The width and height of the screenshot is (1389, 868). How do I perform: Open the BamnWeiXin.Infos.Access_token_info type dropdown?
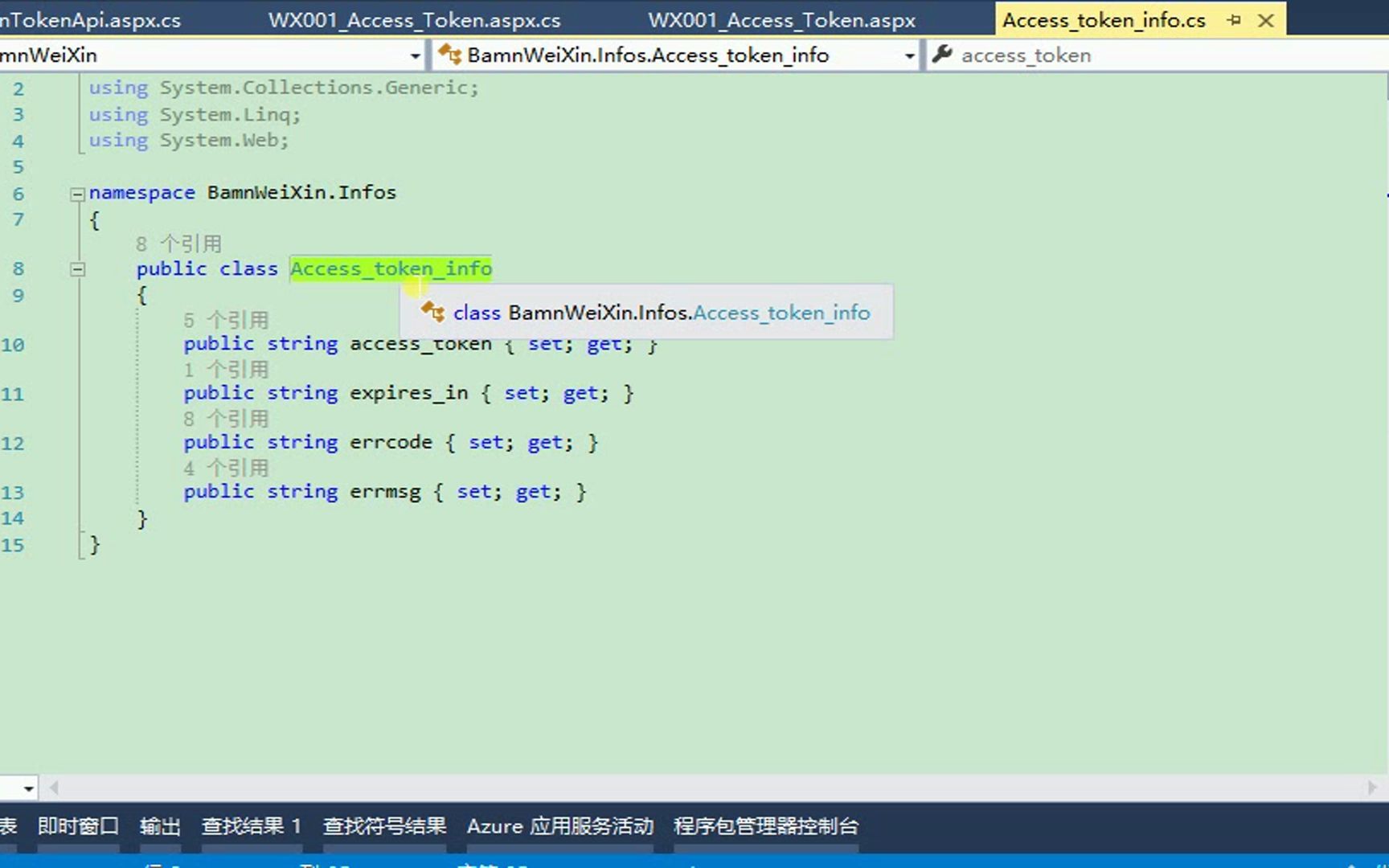click(x=909, y=55)
